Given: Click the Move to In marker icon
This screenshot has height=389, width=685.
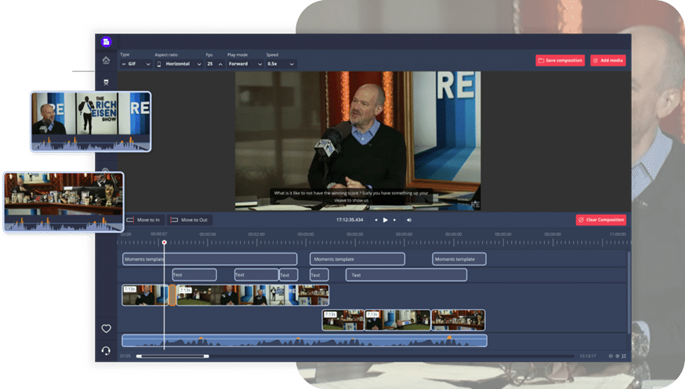Looking at the screenshot, I should pyautogui.click(x=130, y=220).
